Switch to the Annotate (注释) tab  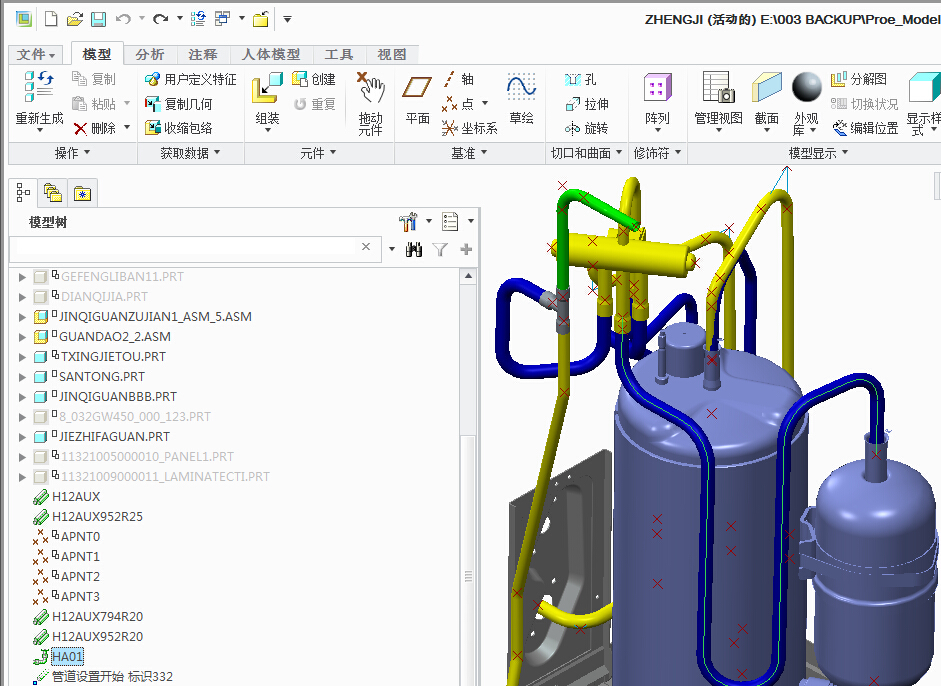click(x=203, y=55)
